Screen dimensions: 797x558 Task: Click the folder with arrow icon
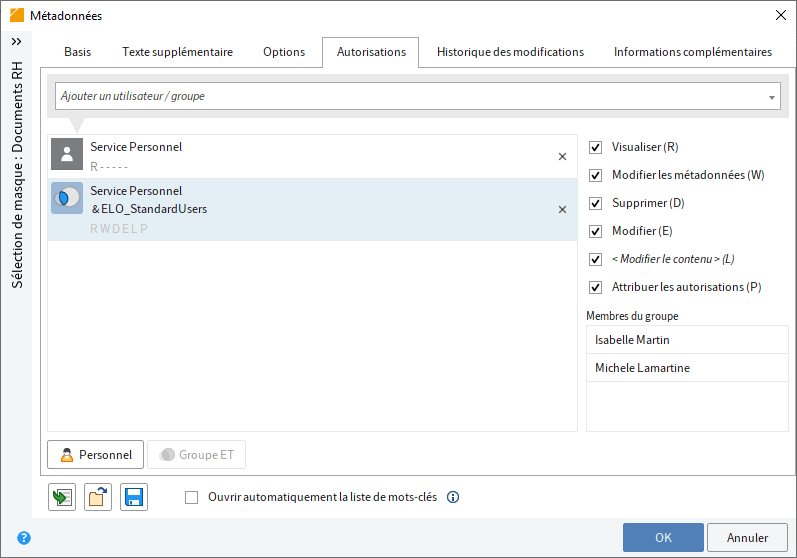98,497
